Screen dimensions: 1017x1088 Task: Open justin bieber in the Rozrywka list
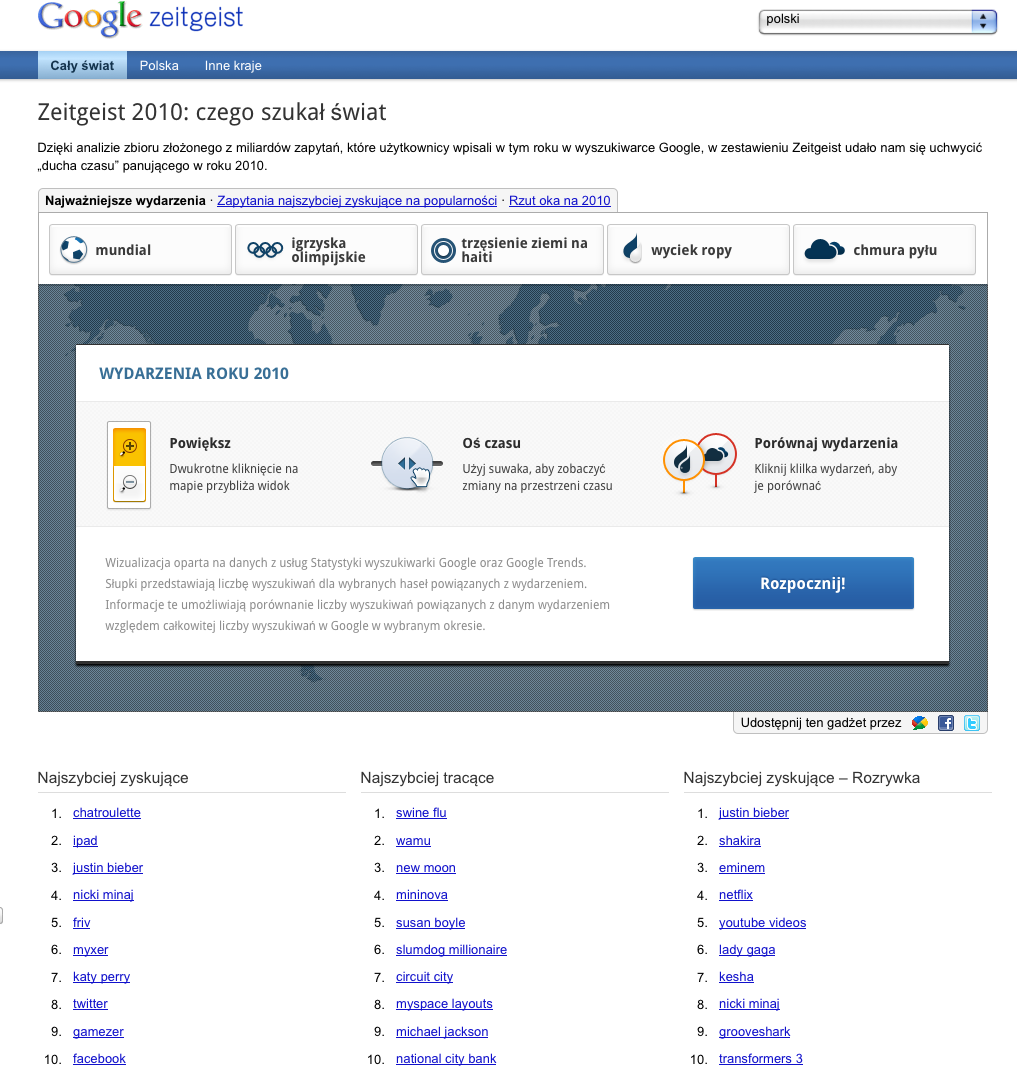click(x=754, y=813)
